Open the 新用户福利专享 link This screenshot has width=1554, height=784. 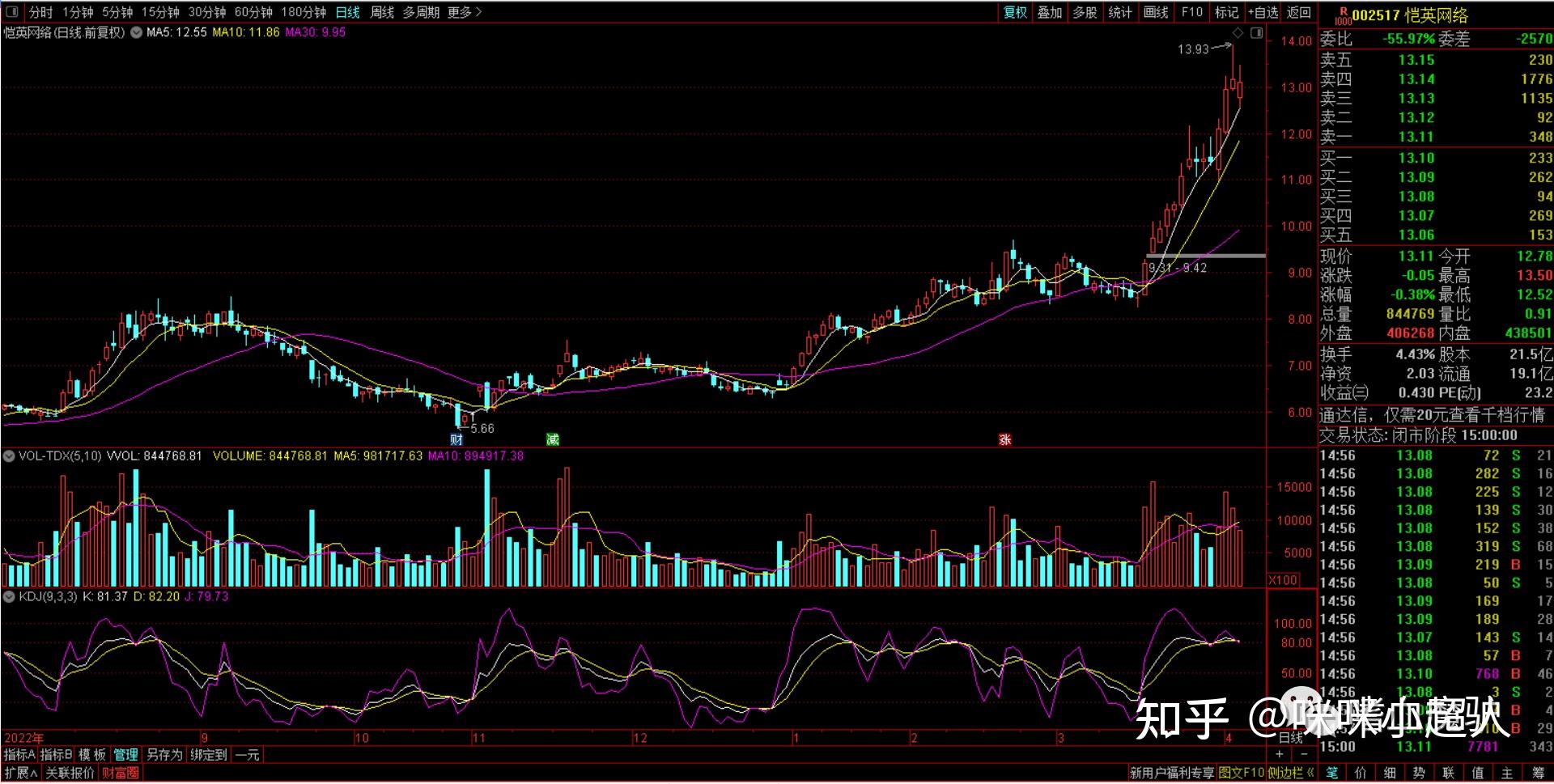pyautogui.click(x=1172, y=773)
